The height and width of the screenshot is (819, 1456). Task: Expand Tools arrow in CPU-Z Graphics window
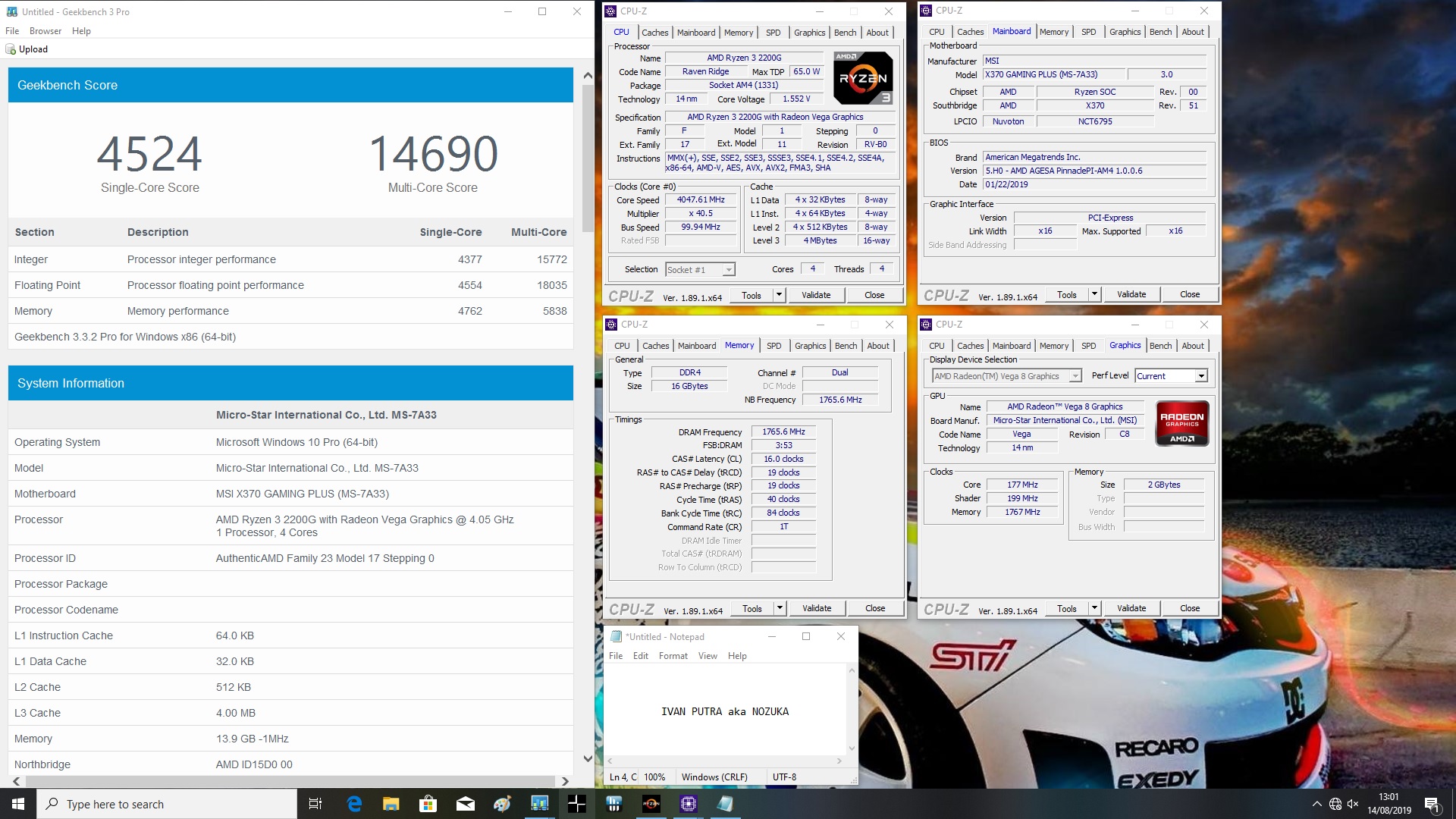(1094, 608)
